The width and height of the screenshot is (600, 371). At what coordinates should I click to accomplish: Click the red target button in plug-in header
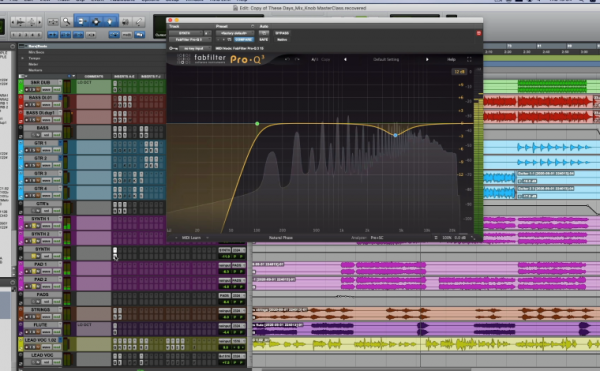pos(478,33)
